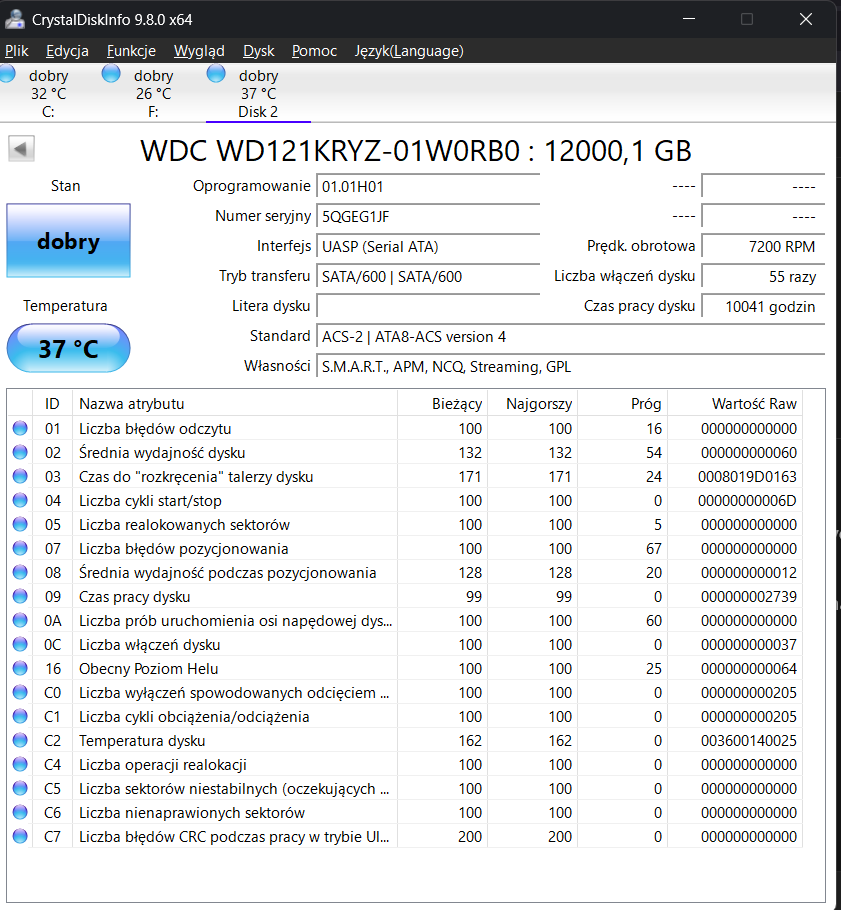
Task: Click the Nazwa atrybutu column header
Action: (x=234, y=403)
